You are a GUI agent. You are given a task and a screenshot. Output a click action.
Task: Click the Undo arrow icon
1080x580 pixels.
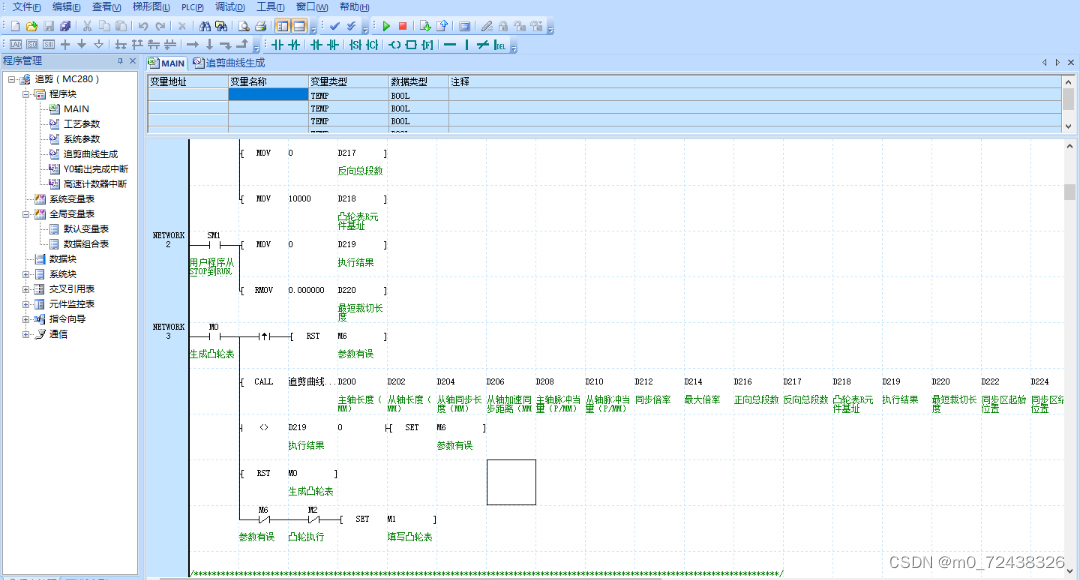[143, 26]
